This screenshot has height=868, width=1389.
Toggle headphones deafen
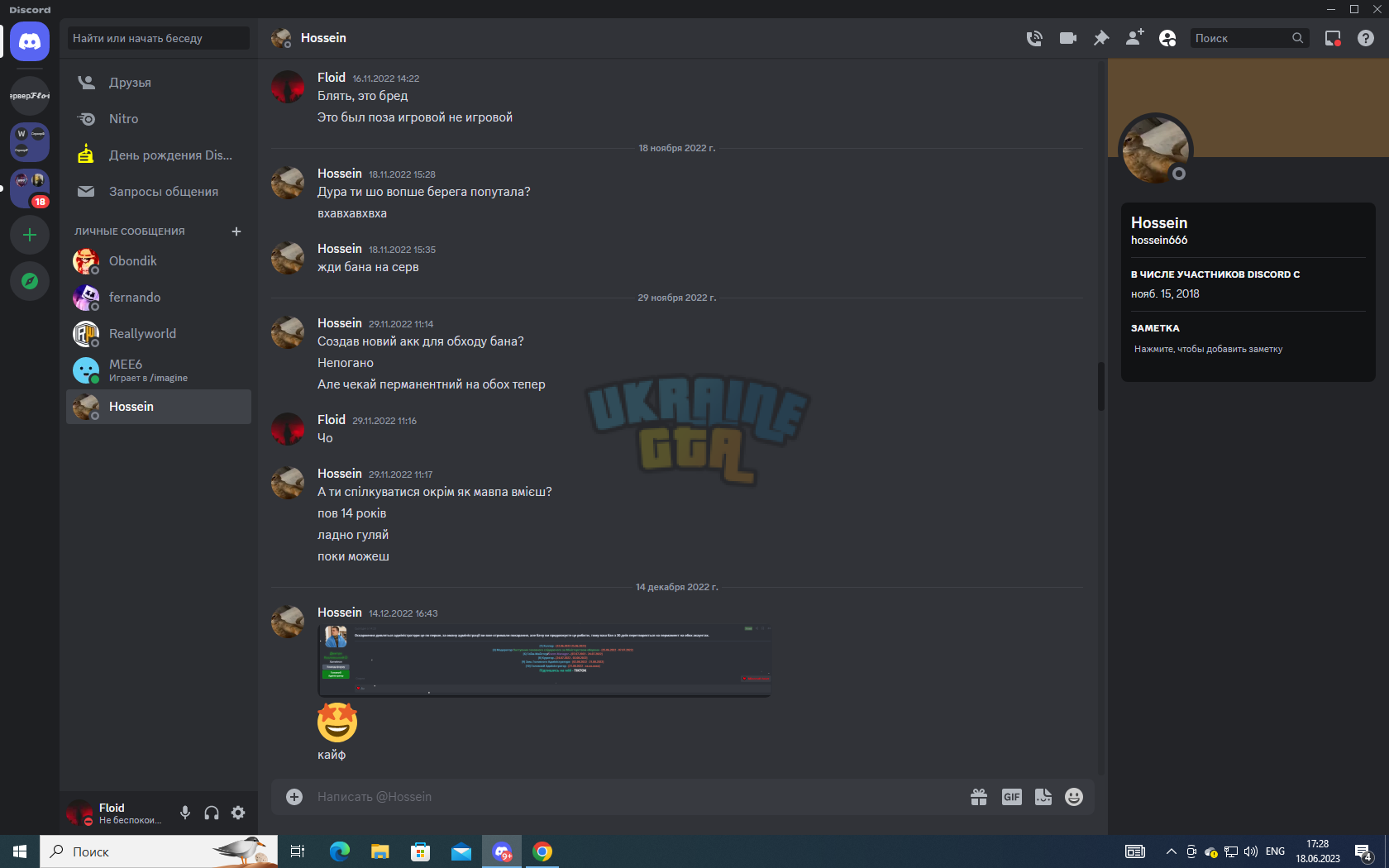coord(212,813)
